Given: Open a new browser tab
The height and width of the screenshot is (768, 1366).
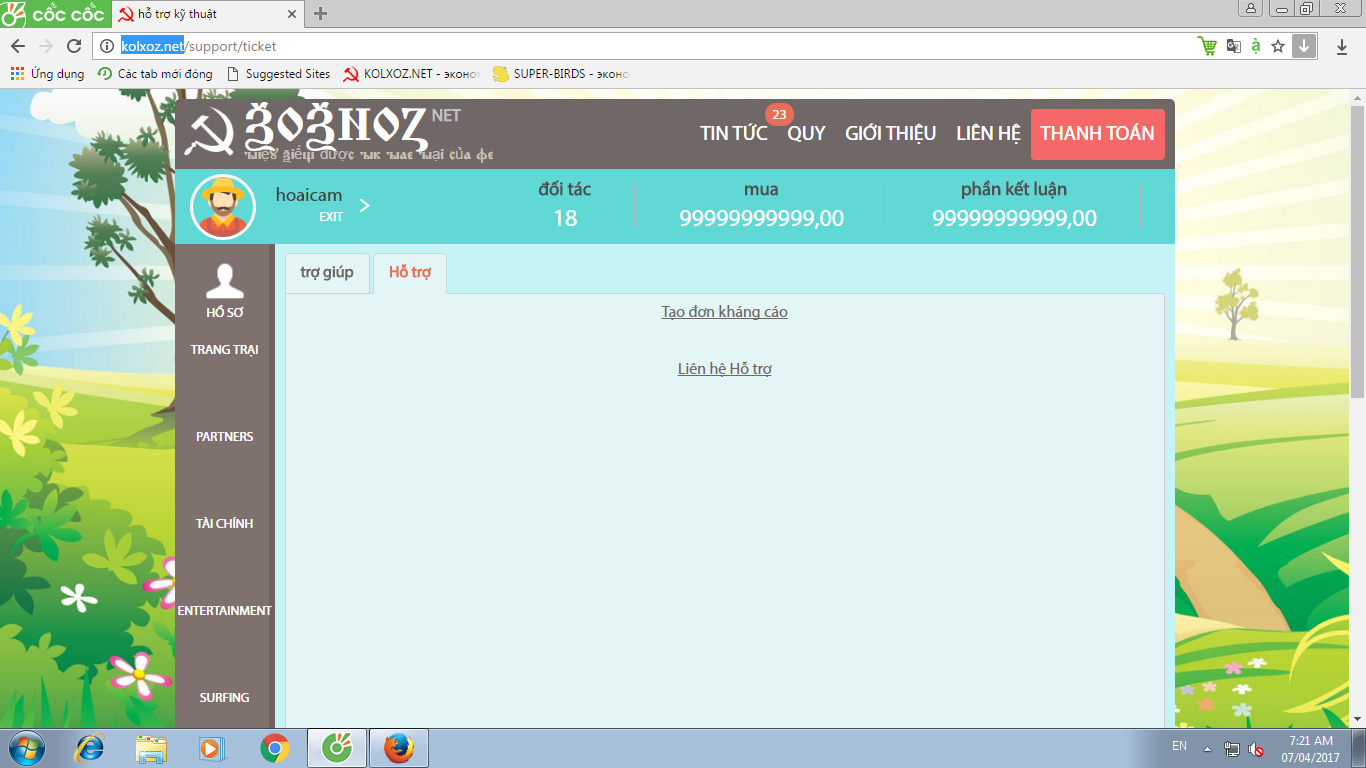Looking at the screenshot, I should point(320,14).
